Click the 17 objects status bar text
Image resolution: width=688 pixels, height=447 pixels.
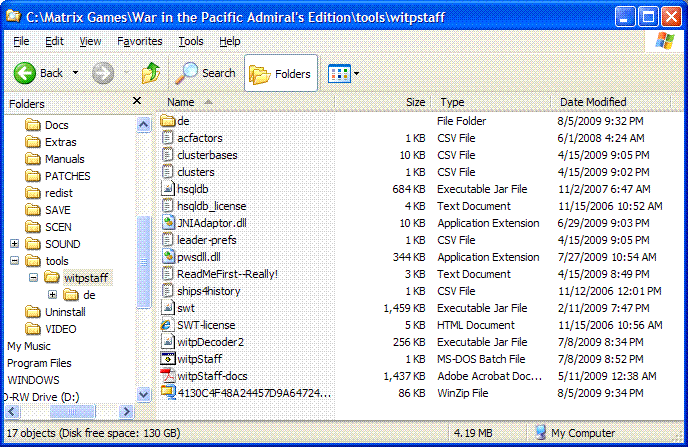(93, 433)
